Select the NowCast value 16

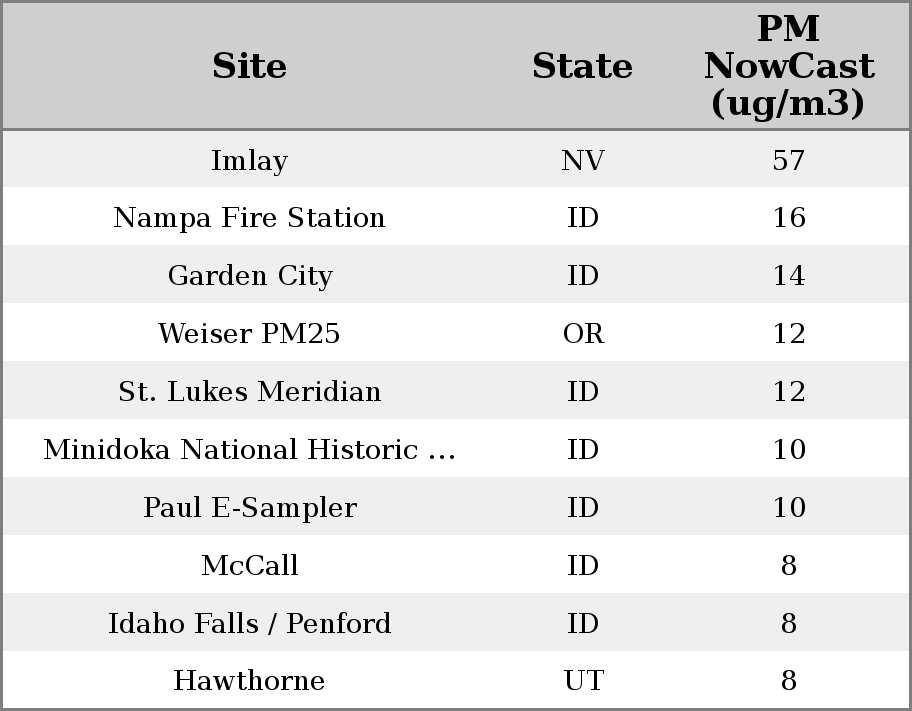[x=788, y=218]
